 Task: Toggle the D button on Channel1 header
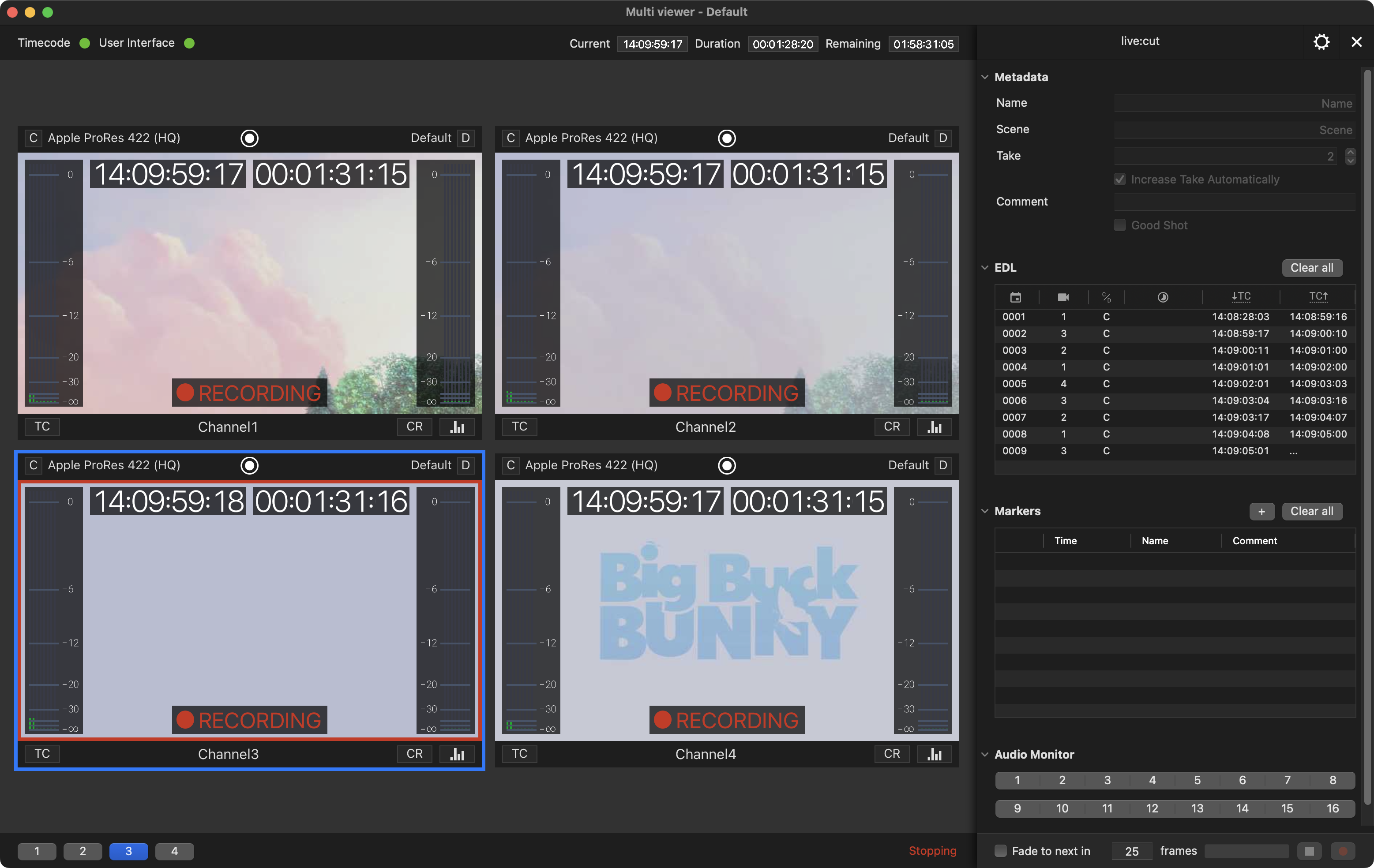[x=466, y=138]
